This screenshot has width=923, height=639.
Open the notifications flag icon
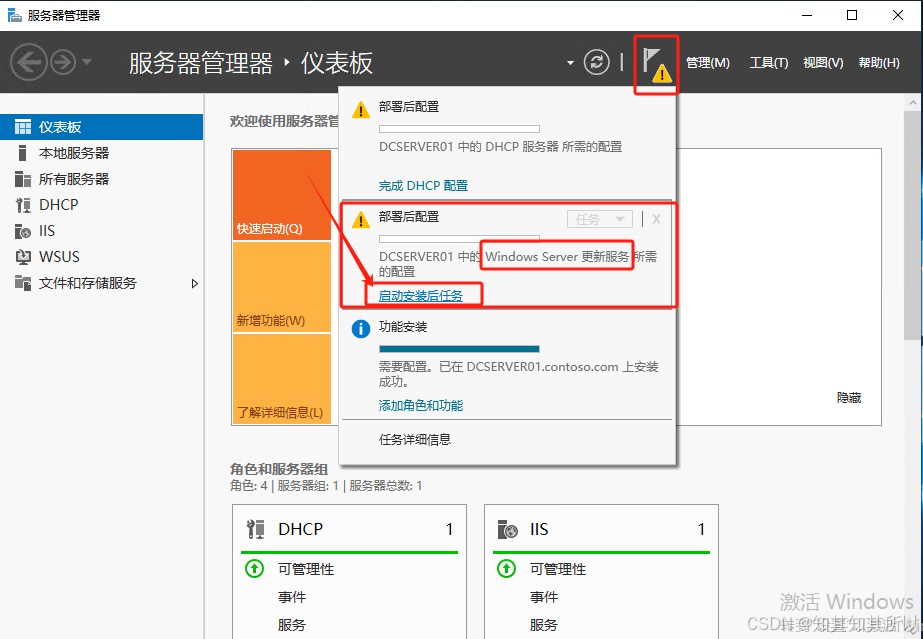656,64
